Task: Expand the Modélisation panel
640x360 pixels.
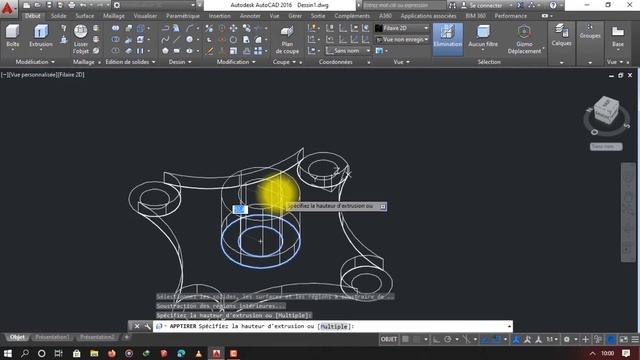Action: (35, 62)
